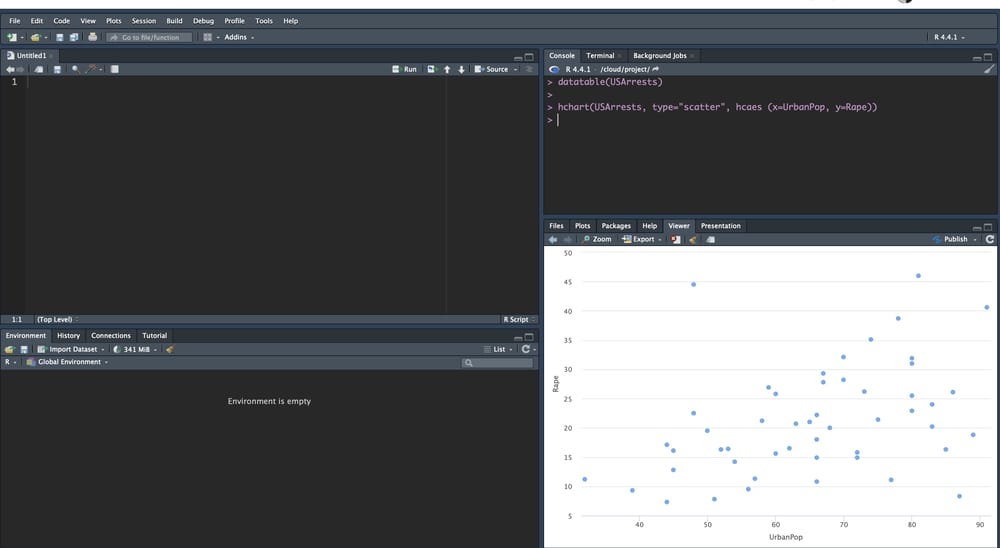This screenshot has height=548, width=1000.
Task: Open the Code menu
Action: pos(62,21)
